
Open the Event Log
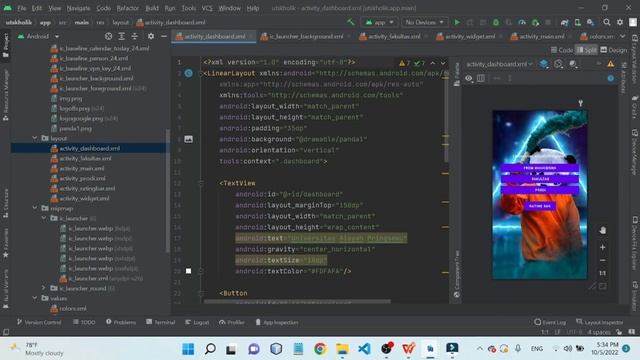click(x=550, y=322)
